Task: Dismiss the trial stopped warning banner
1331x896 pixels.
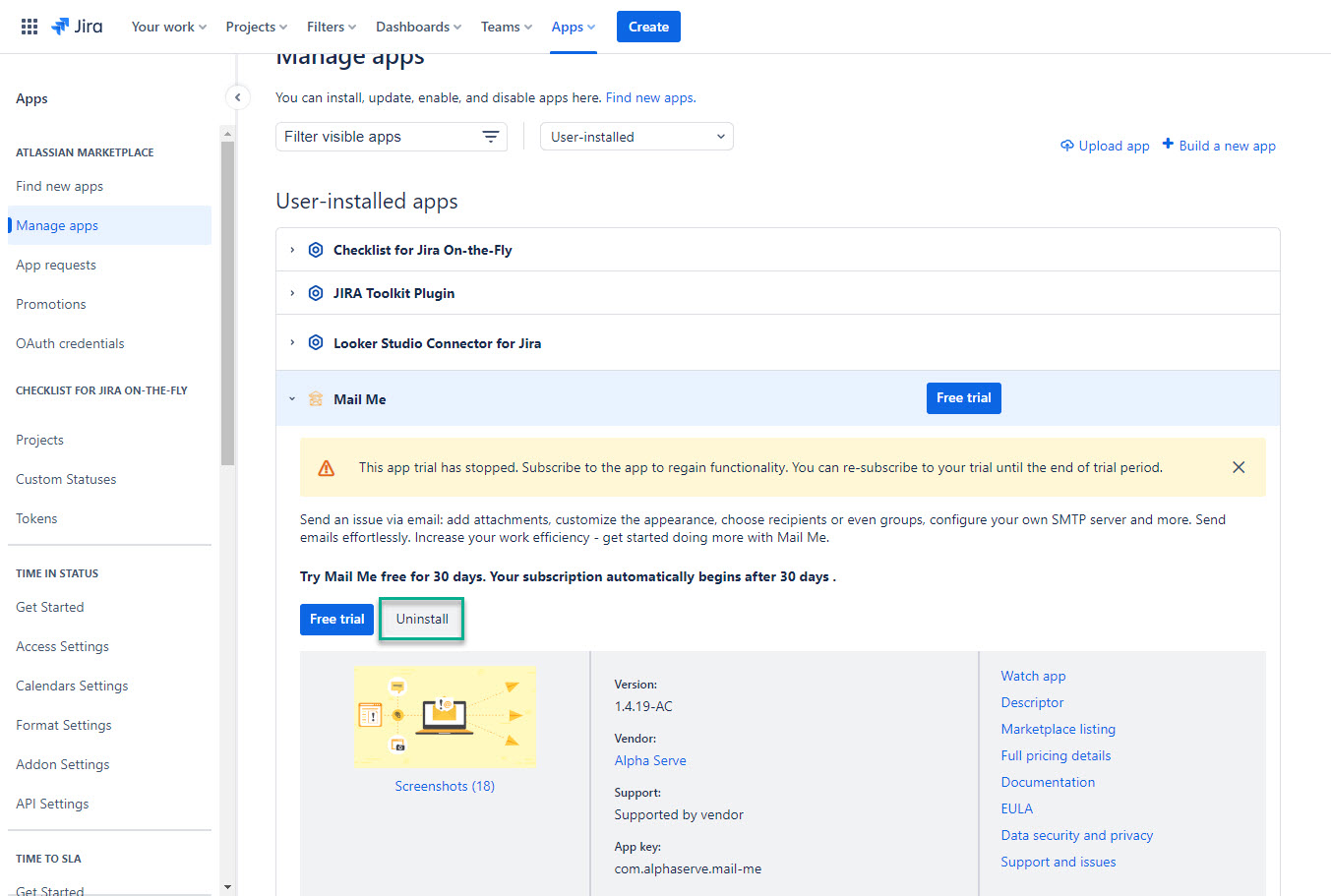Action: coord(1239,467)
